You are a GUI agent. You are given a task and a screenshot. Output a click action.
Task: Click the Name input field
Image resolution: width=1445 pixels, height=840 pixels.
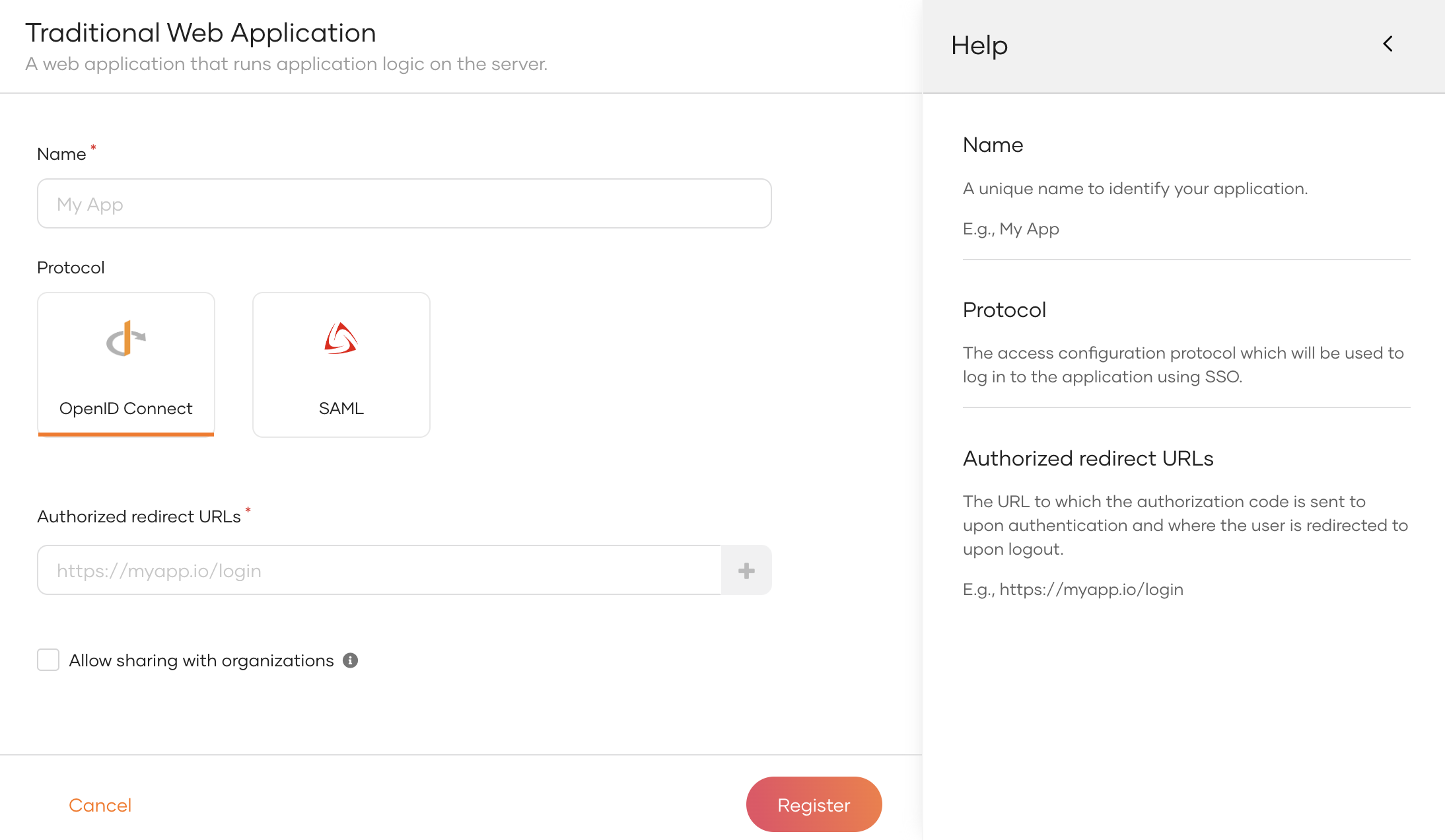(404, 203)
